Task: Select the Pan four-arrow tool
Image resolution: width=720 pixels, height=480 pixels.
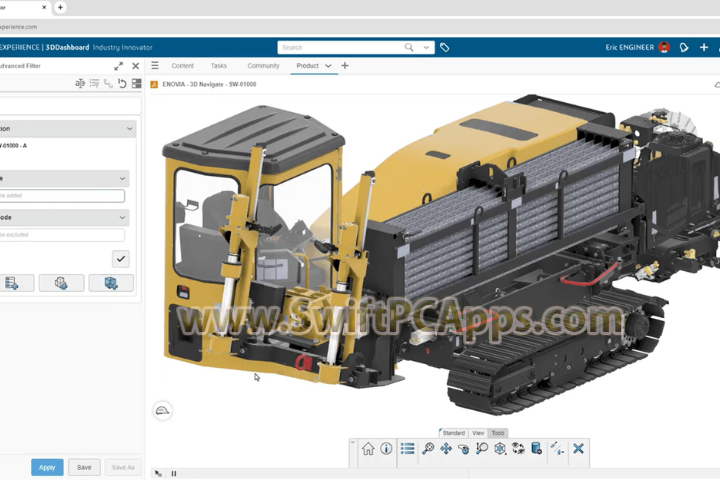Action: point(446,448)
